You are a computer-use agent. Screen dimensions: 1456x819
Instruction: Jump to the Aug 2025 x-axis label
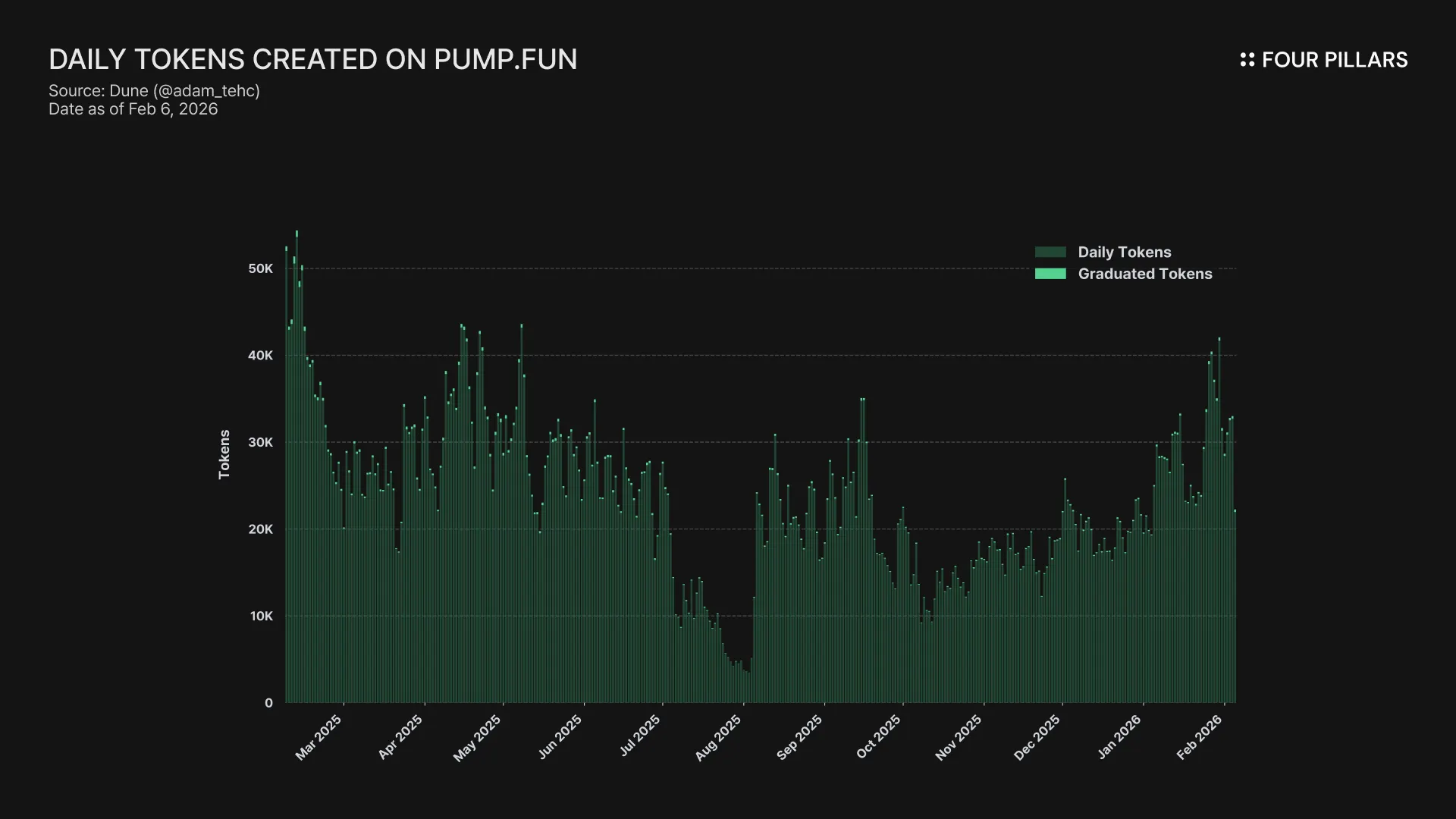point(718,737)
